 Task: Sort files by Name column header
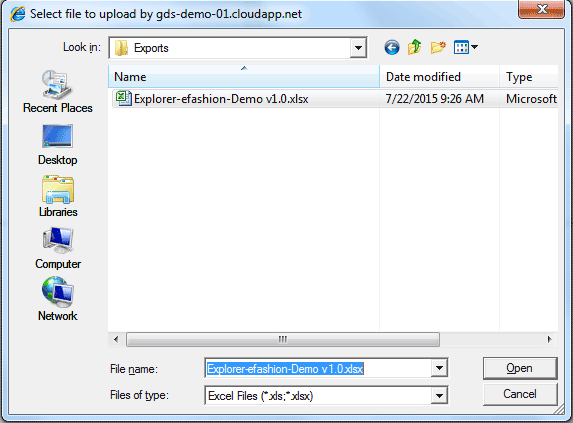point(244,77)
